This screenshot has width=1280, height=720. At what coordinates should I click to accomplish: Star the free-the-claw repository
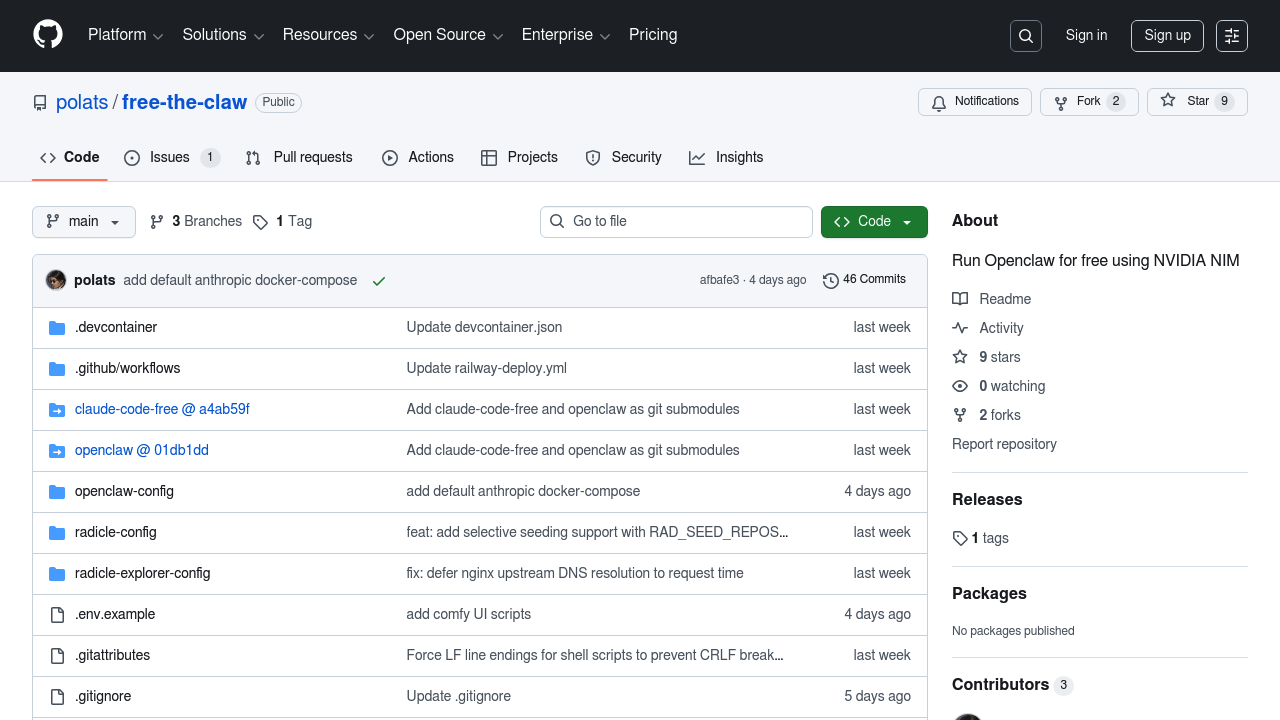click(1197, 102)
